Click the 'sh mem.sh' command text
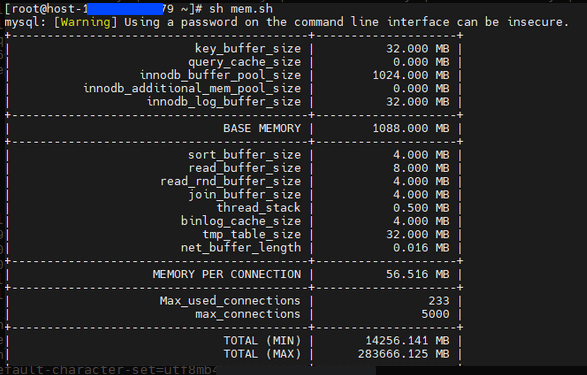The image size is (587, 375). tap(241, 9)
